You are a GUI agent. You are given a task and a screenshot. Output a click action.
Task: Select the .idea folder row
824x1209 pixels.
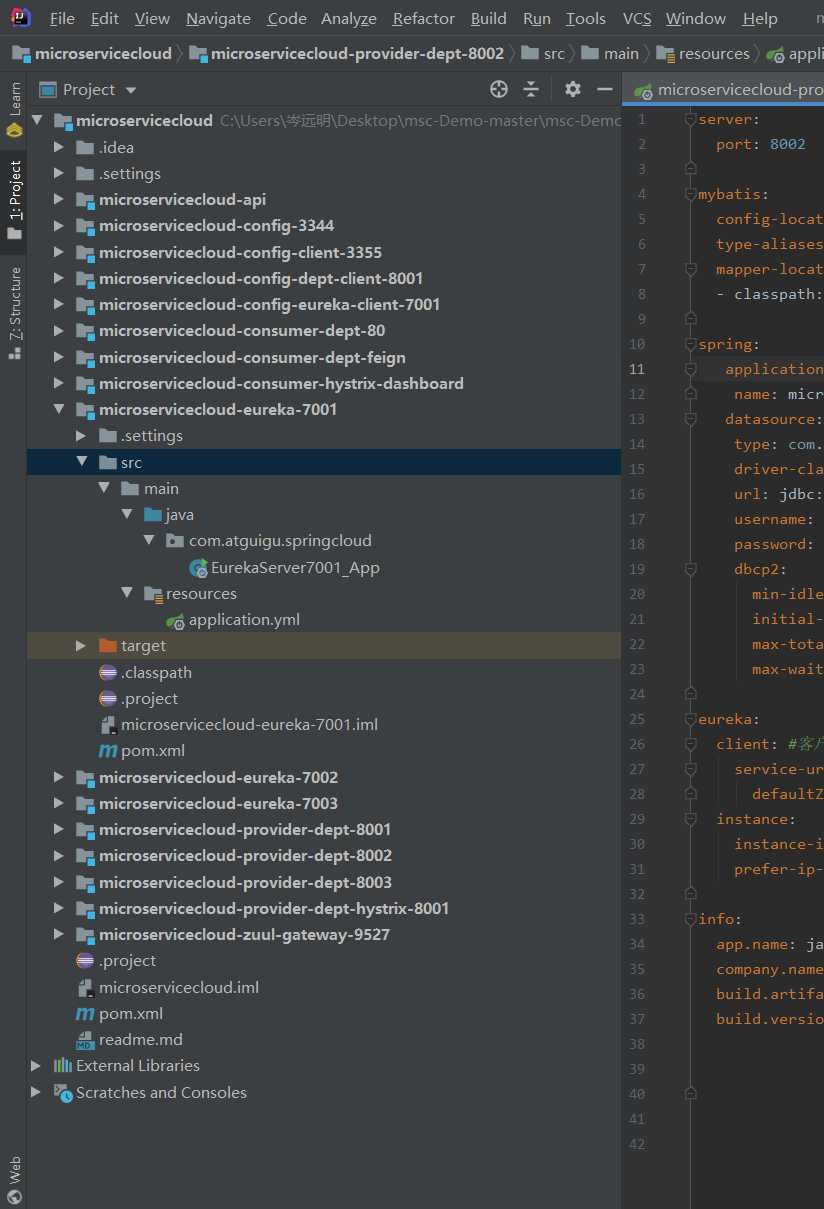coord(324,148)
